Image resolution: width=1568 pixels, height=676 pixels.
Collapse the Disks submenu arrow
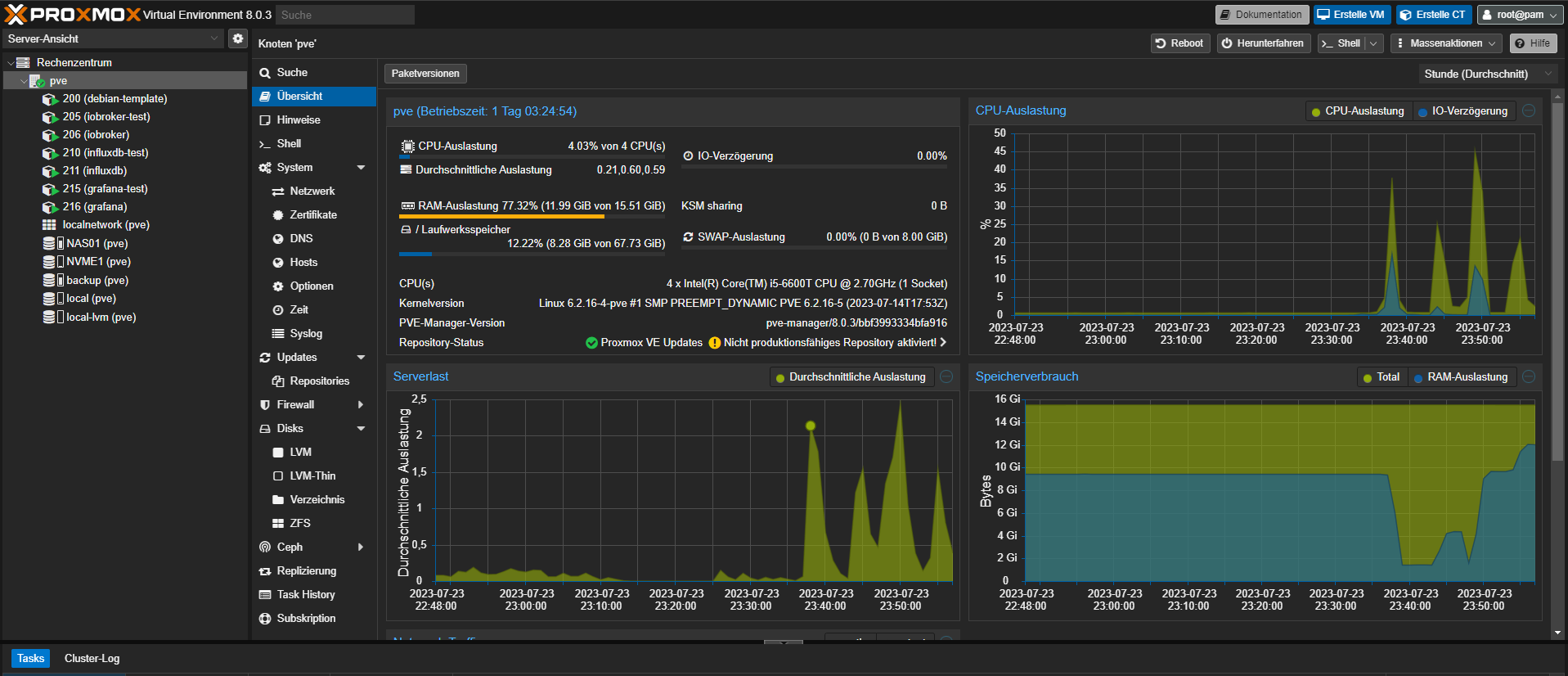pyautogui.click(x=361, y=428)
